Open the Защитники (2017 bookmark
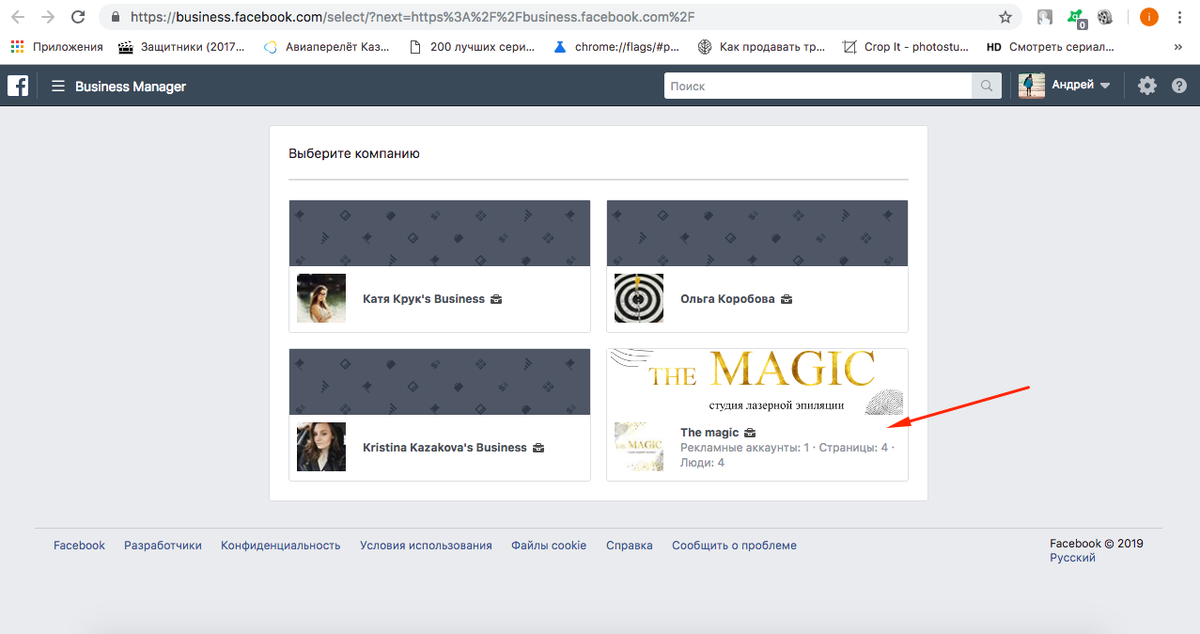Screen dimensions: 1200x634 tap(180, 47)
